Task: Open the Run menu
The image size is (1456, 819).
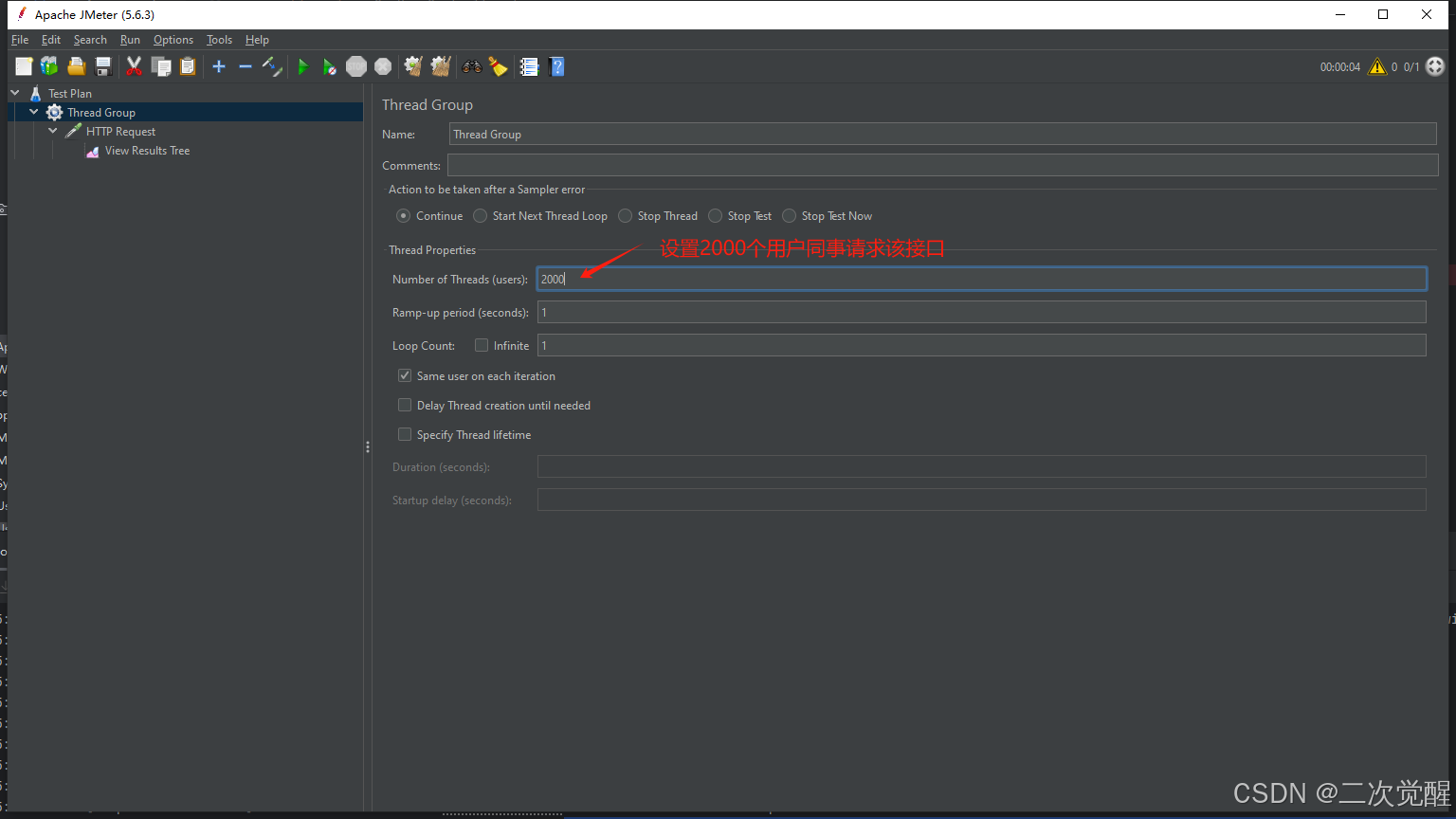Action: (x=130, y=40)
